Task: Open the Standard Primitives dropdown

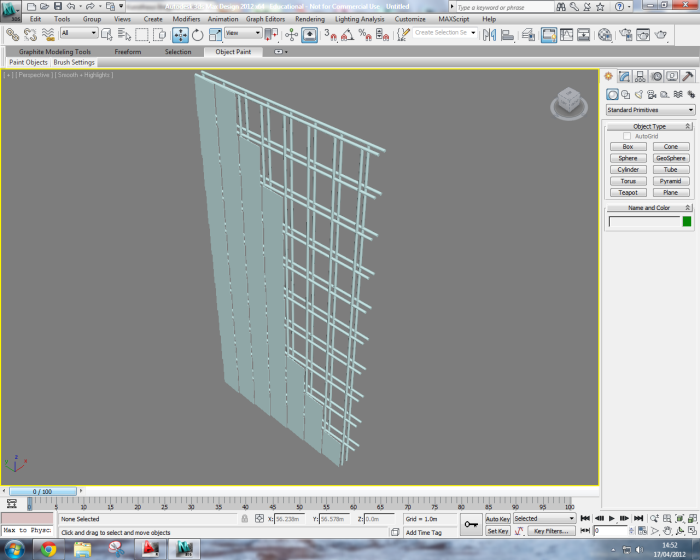Action: pyautogui.click(x=650, y=110)
